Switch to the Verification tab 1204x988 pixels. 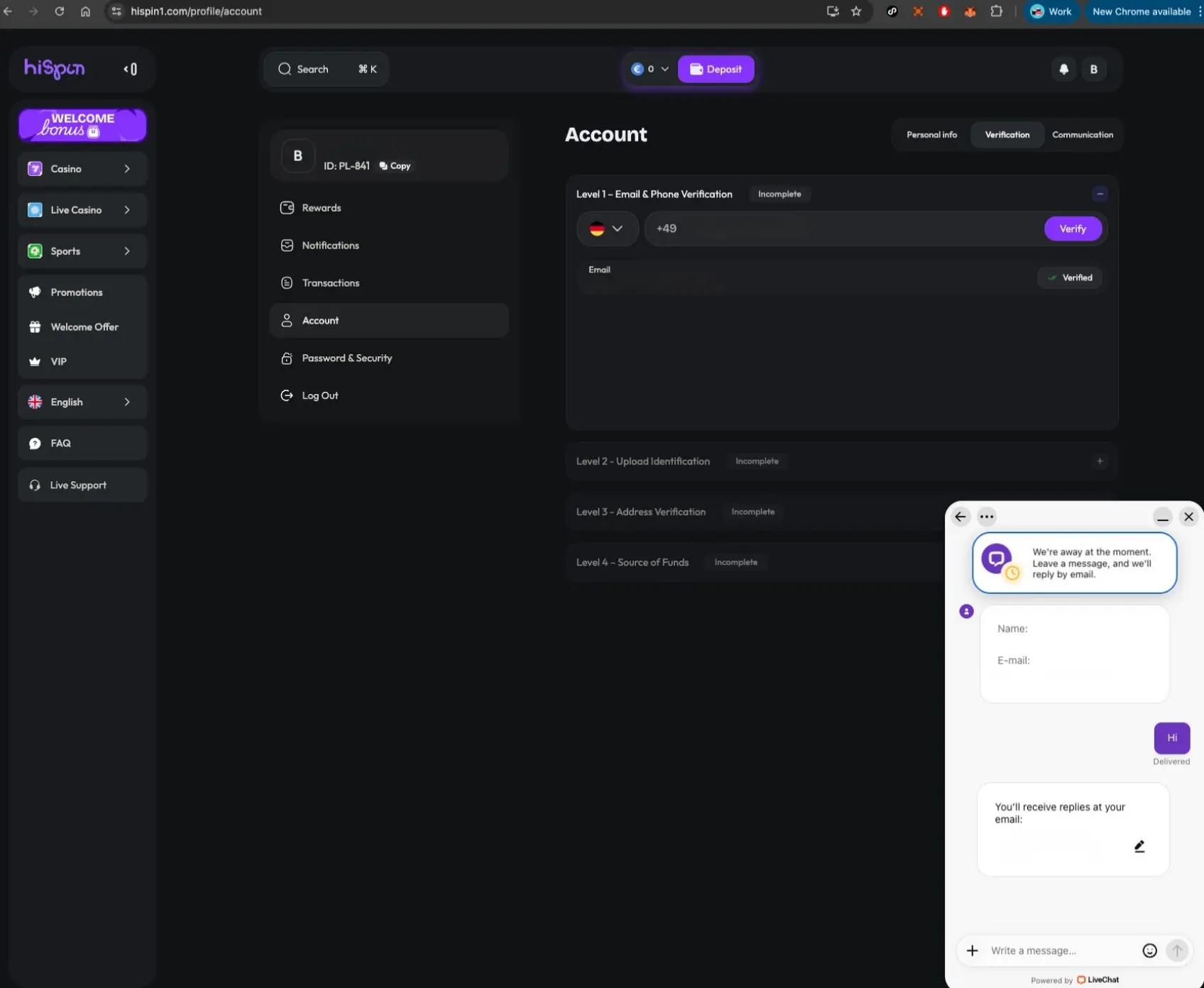click(1007, 135)
